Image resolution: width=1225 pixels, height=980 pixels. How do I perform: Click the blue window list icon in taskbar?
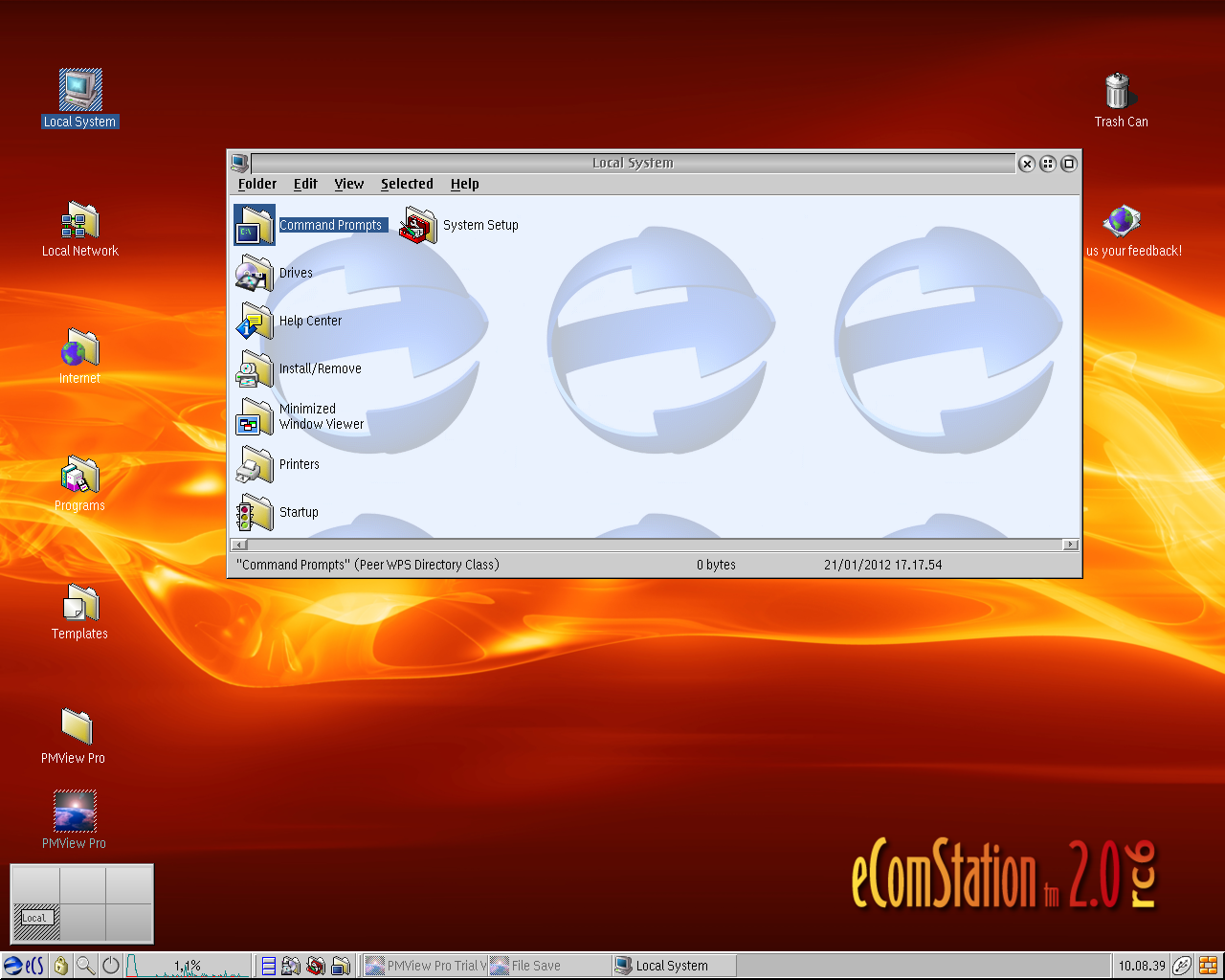pos(269,966)
